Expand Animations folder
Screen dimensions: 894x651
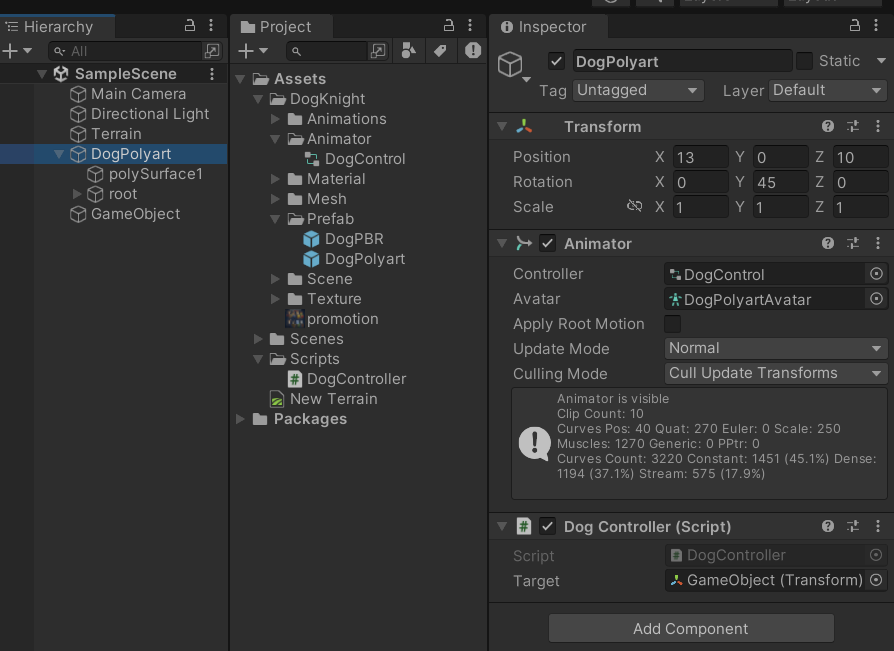pyautogui.click(x=275, y=119)
